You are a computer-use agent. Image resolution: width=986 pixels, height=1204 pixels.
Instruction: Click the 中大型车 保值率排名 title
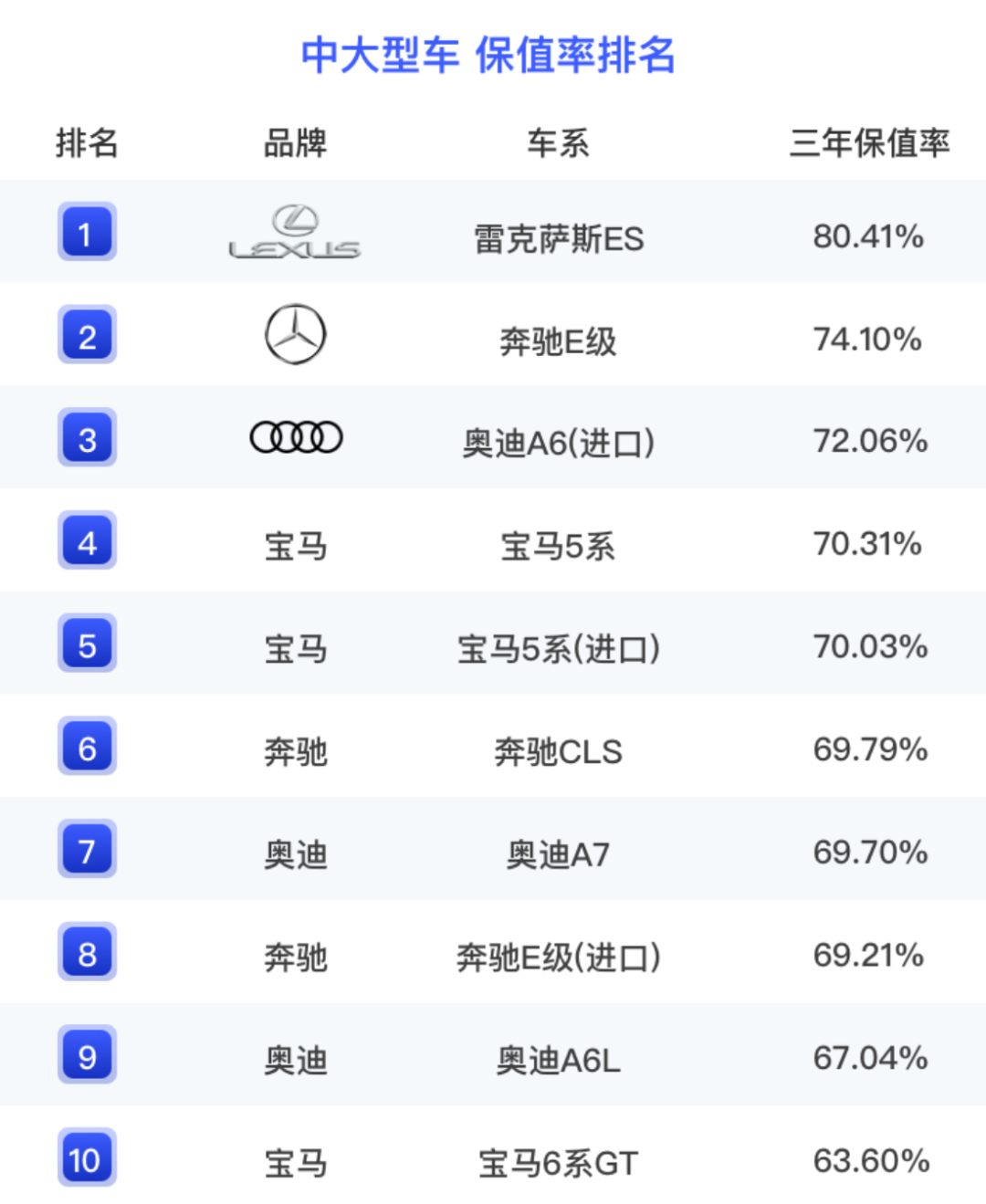tap(488, 55)
